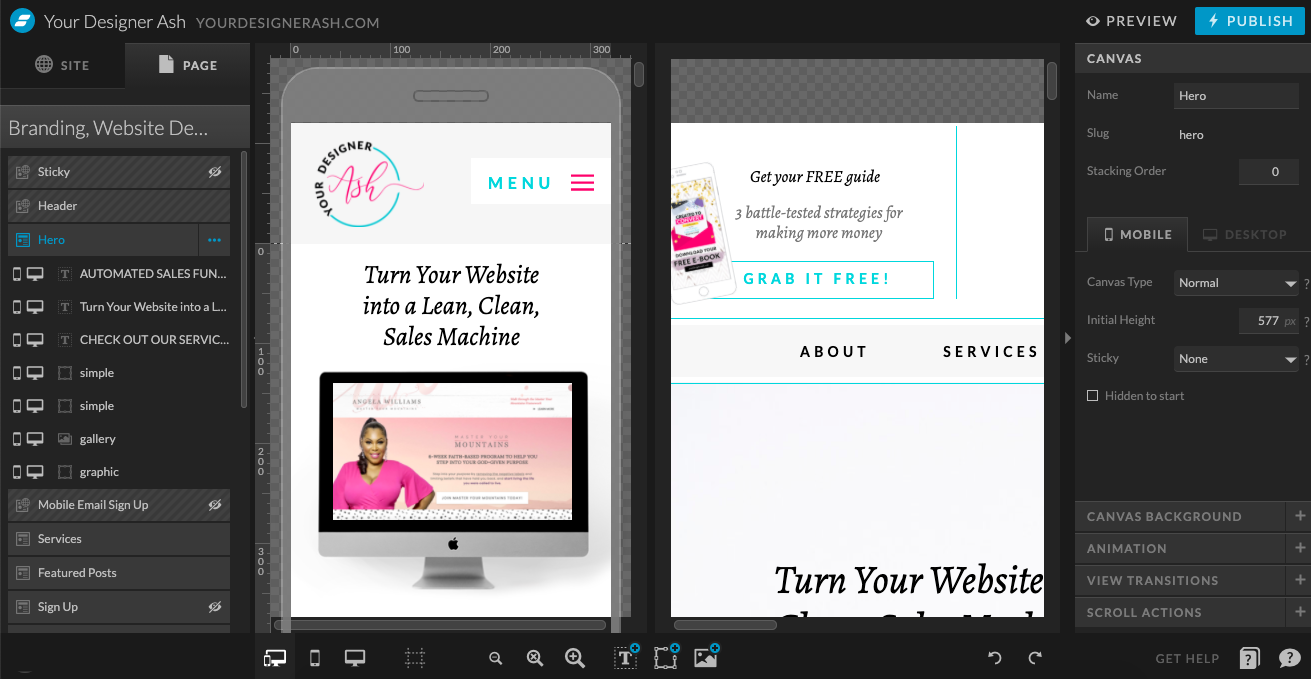Toggle mobile visibility for graphic layer

[16, 472]
